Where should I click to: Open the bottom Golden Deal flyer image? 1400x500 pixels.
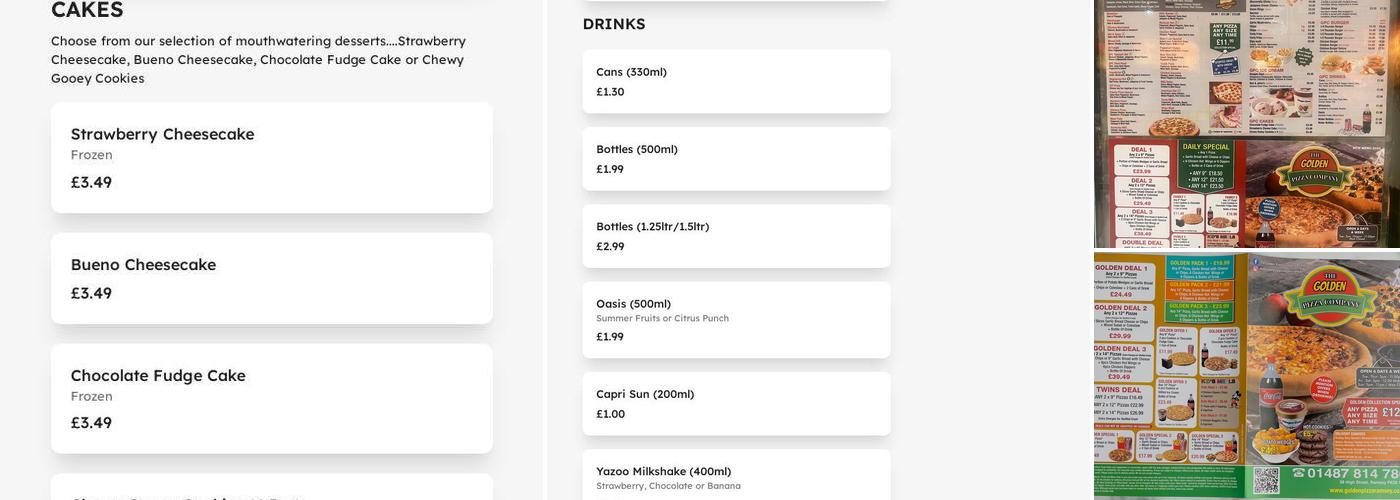click(x=1246, y=375)
